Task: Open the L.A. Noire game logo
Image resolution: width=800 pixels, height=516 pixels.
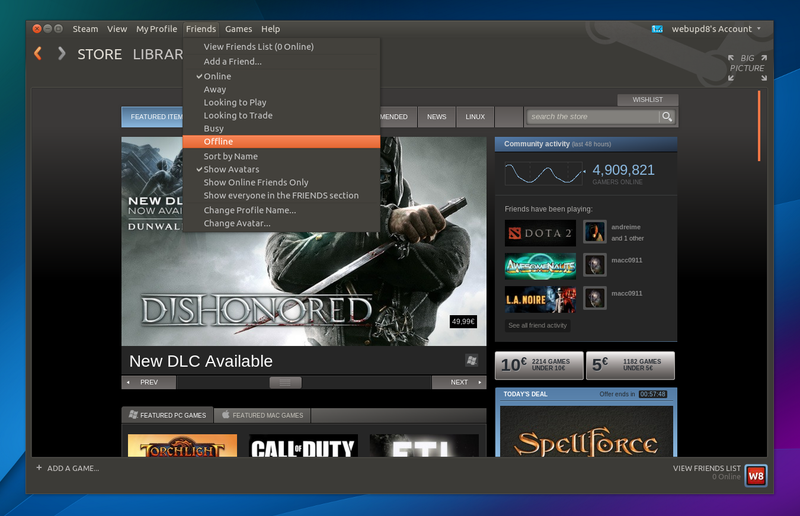Action: 540,300
